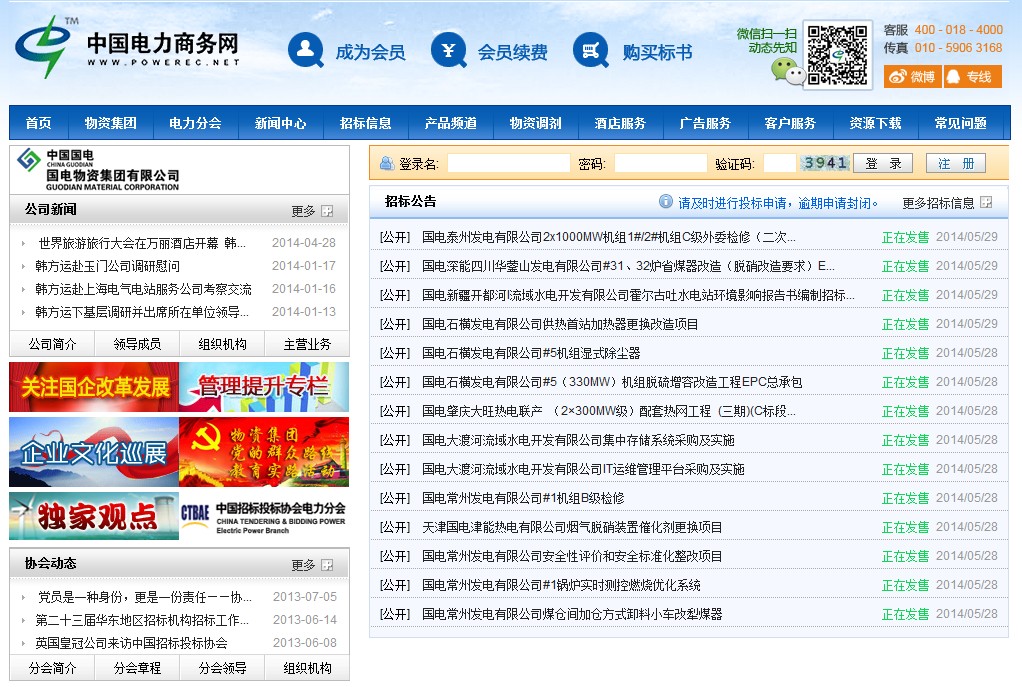The width and height of the screenshot is (1022, 687).
Task: Click the 会员续费 link text
Action: pos(512,52)
